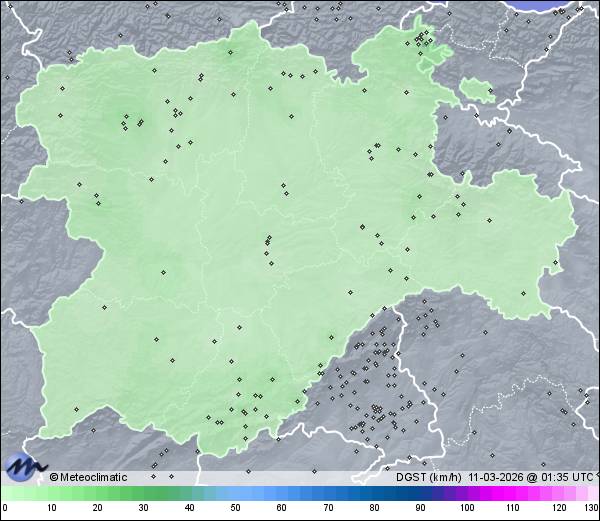The height and width of the screenshot is (521, 600).
Task: Click the 0 value on the legend scale
Action: tap(4, 508)
